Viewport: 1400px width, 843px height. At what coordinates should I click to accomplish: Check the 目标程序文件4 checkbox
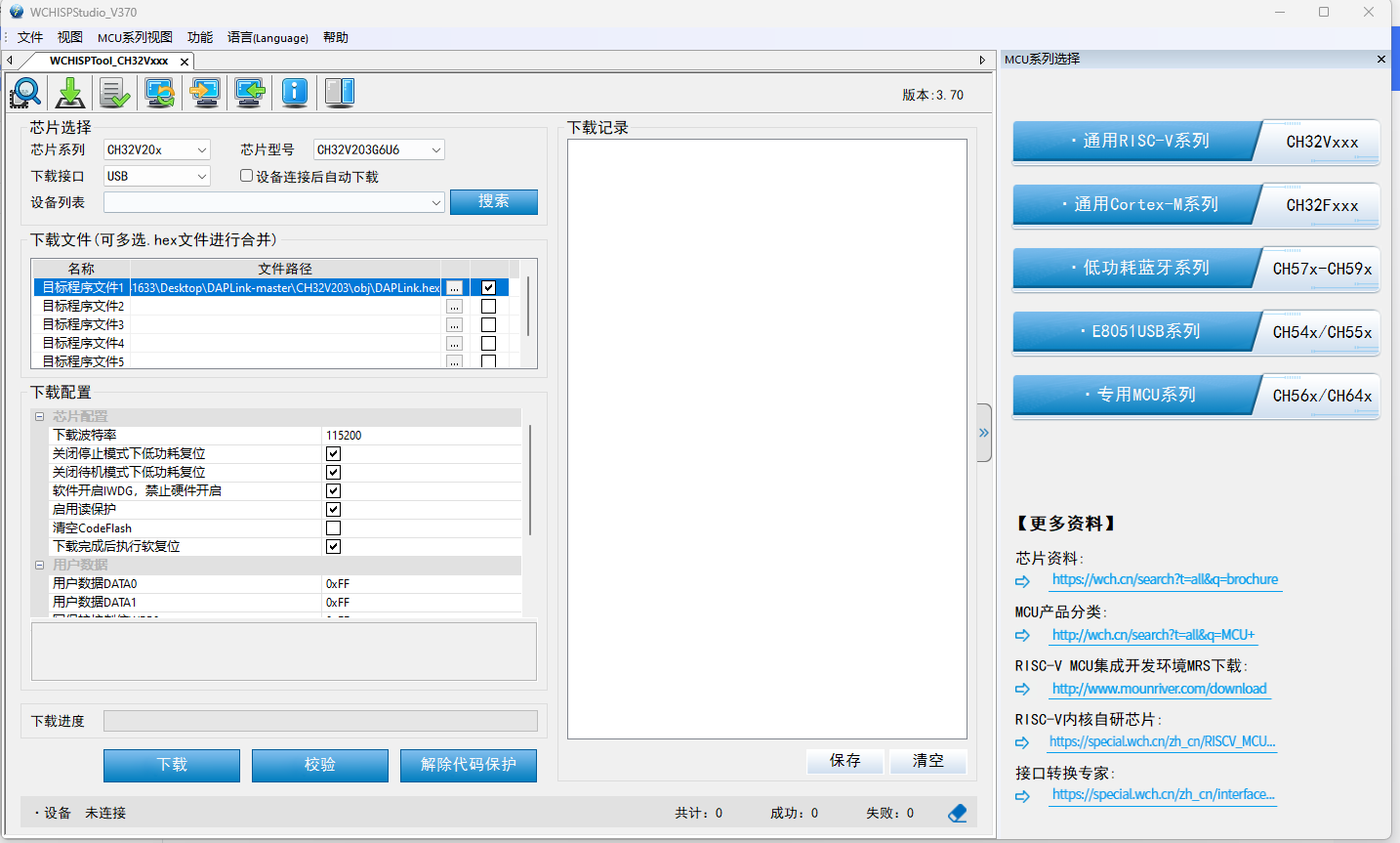point(488,343)
